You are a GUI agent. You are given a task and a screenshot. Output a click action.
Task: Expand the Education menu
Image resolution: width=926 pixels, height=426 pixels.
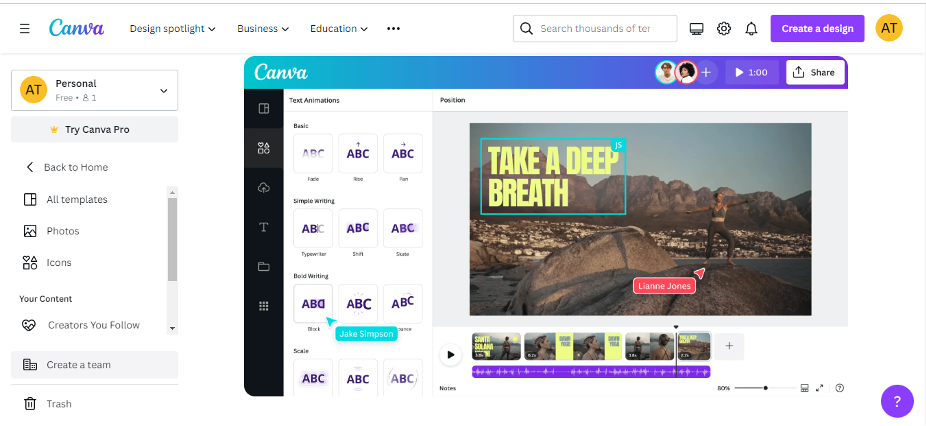click(x=339, y=28)
